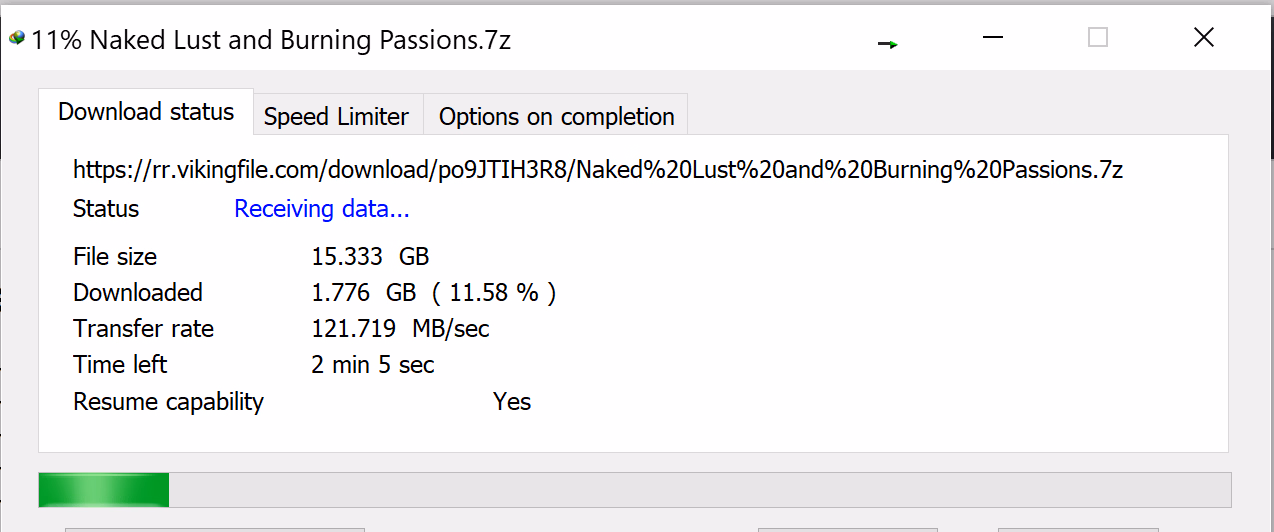The width and height of the screenshot is (1274, 532).
Task: Close the download progress dialog
Action: 1204,38
